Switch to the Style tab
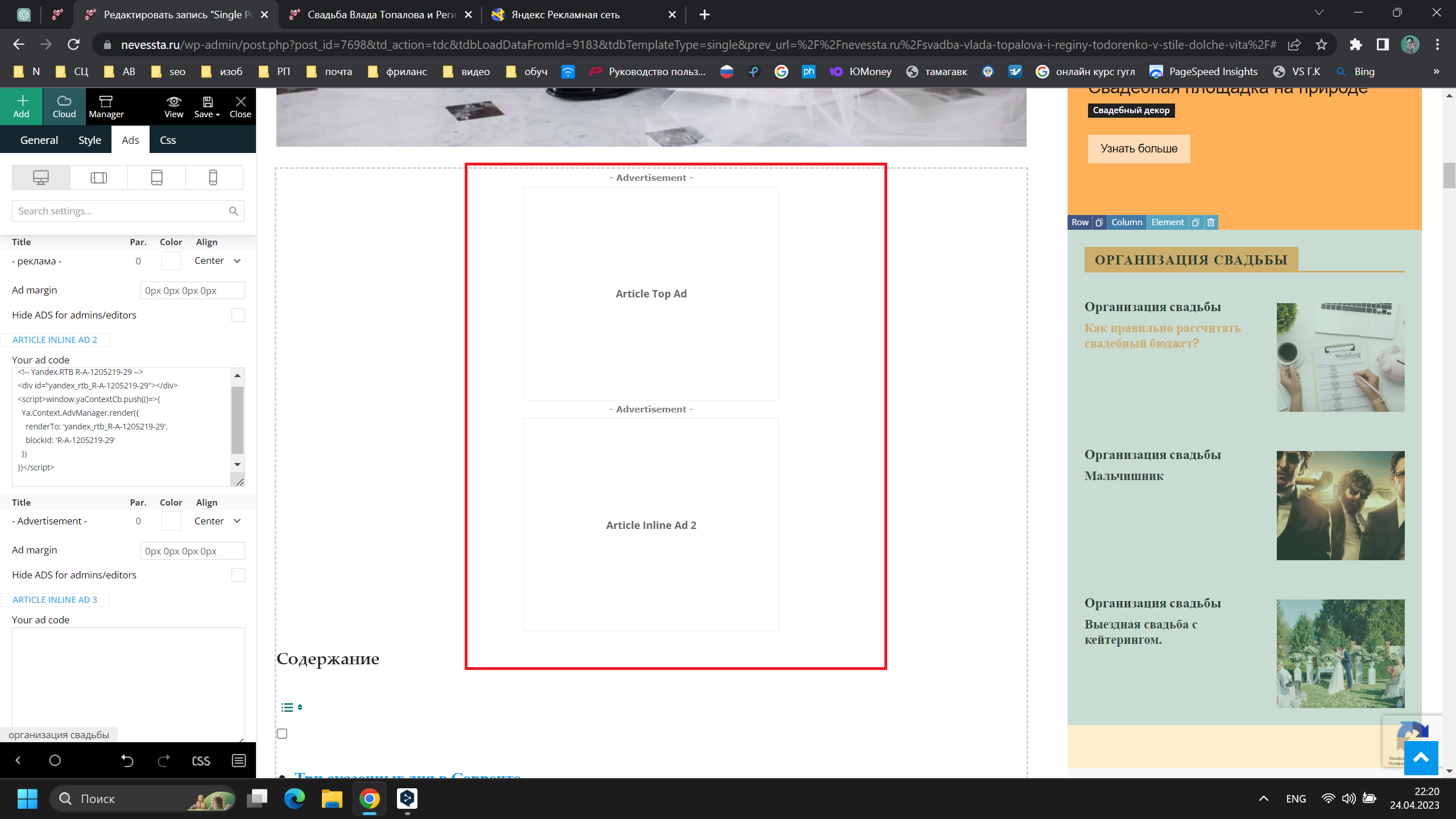 (x=90, y=140)
